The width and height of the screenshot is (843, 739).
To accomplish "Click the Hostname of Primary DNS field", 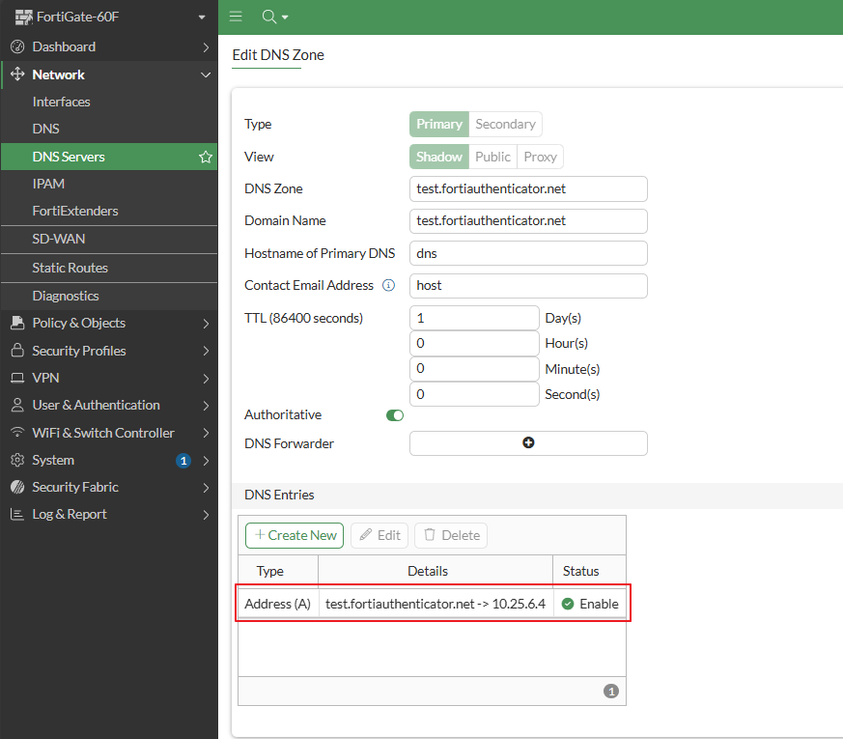I will [528, 254].
